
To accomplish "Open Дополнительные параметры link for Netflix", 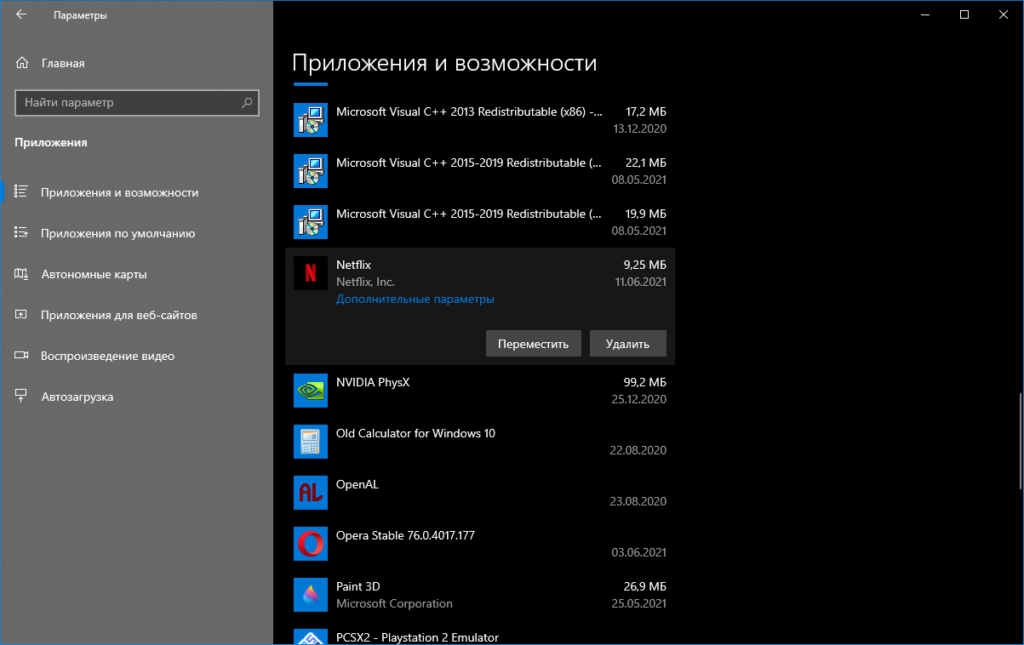I will click(415, 299).
